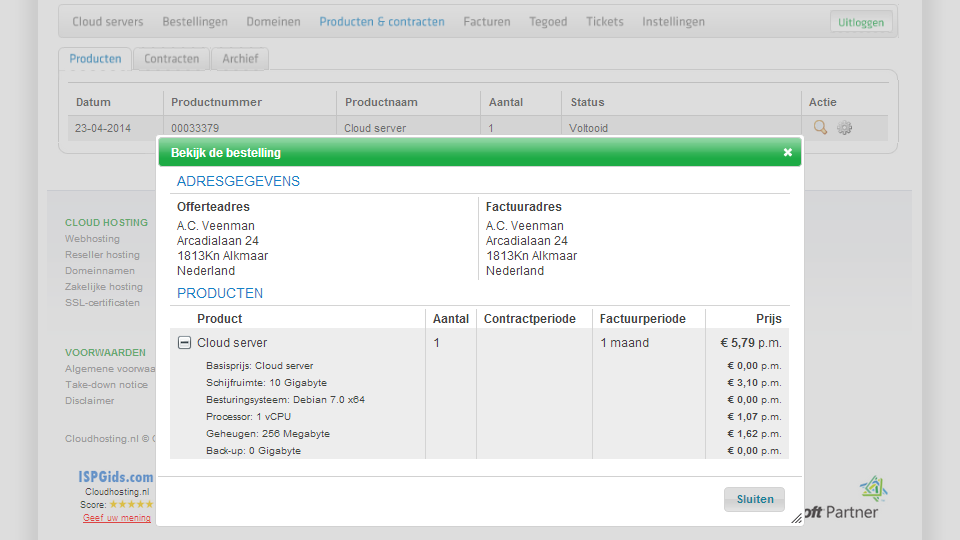Switch to the Archief tab

240,59
